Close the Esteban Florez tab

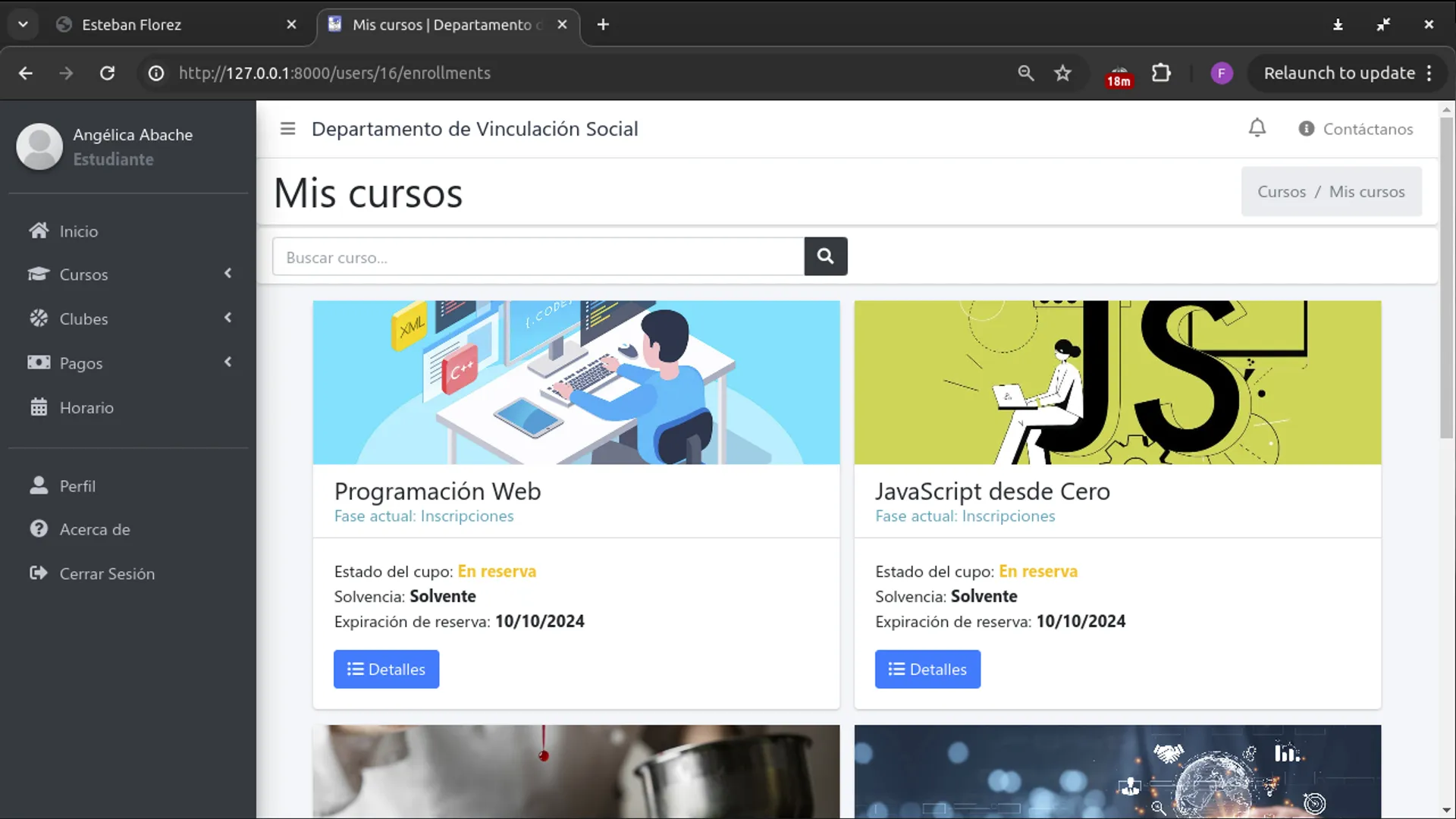tap(291, 24)
